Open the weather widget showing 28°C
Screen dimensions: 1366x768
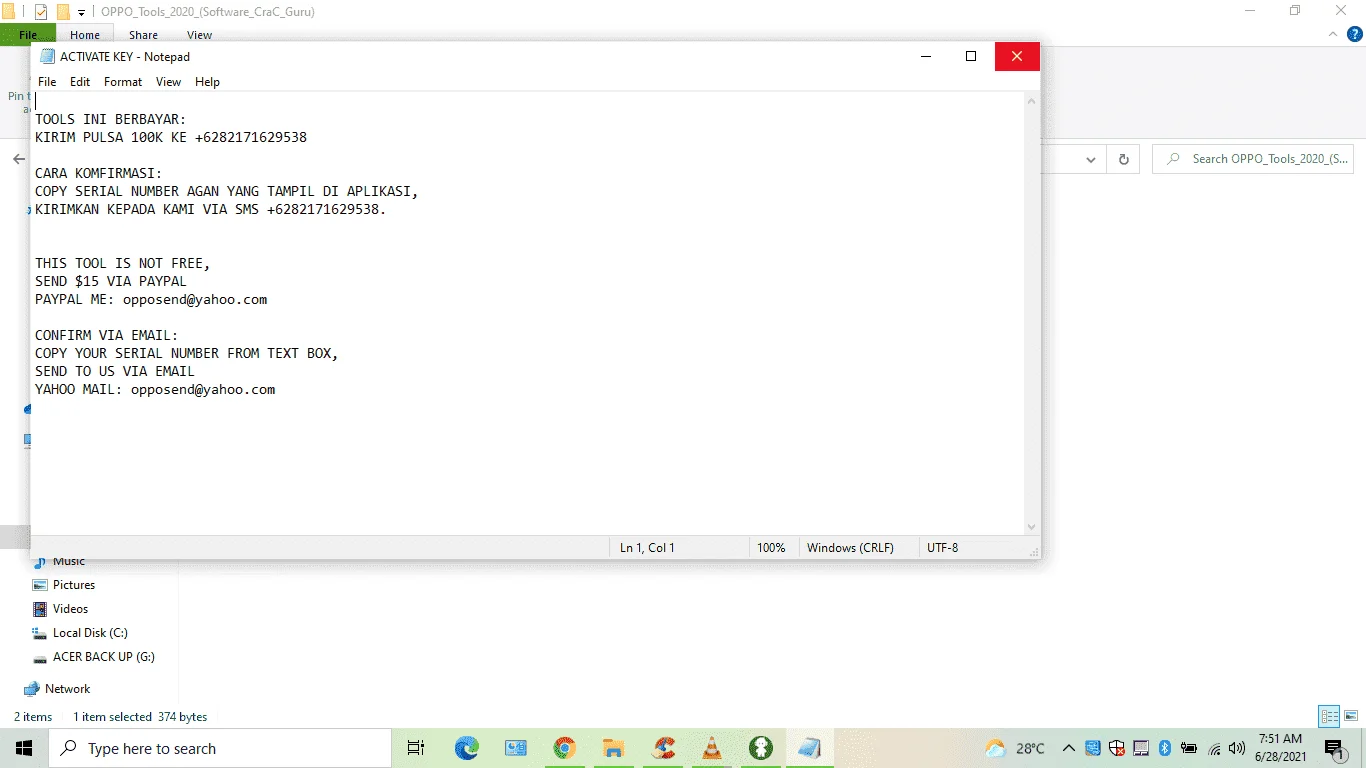point(1015,748)
